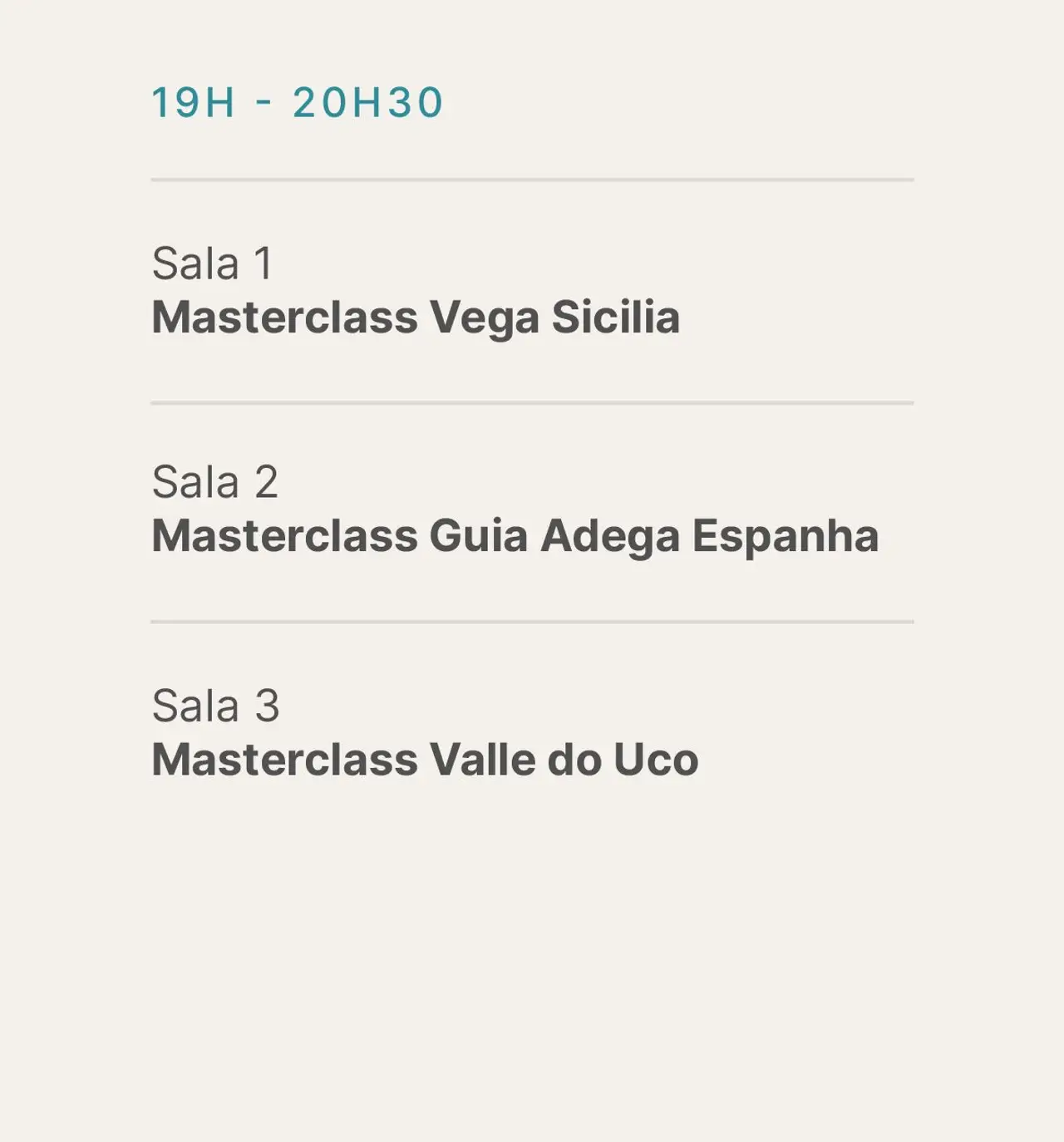The height and width of the screenshot is (1142, 1064).
Task: Open the Sala 3 room label
Action: (x=215, y=706)
